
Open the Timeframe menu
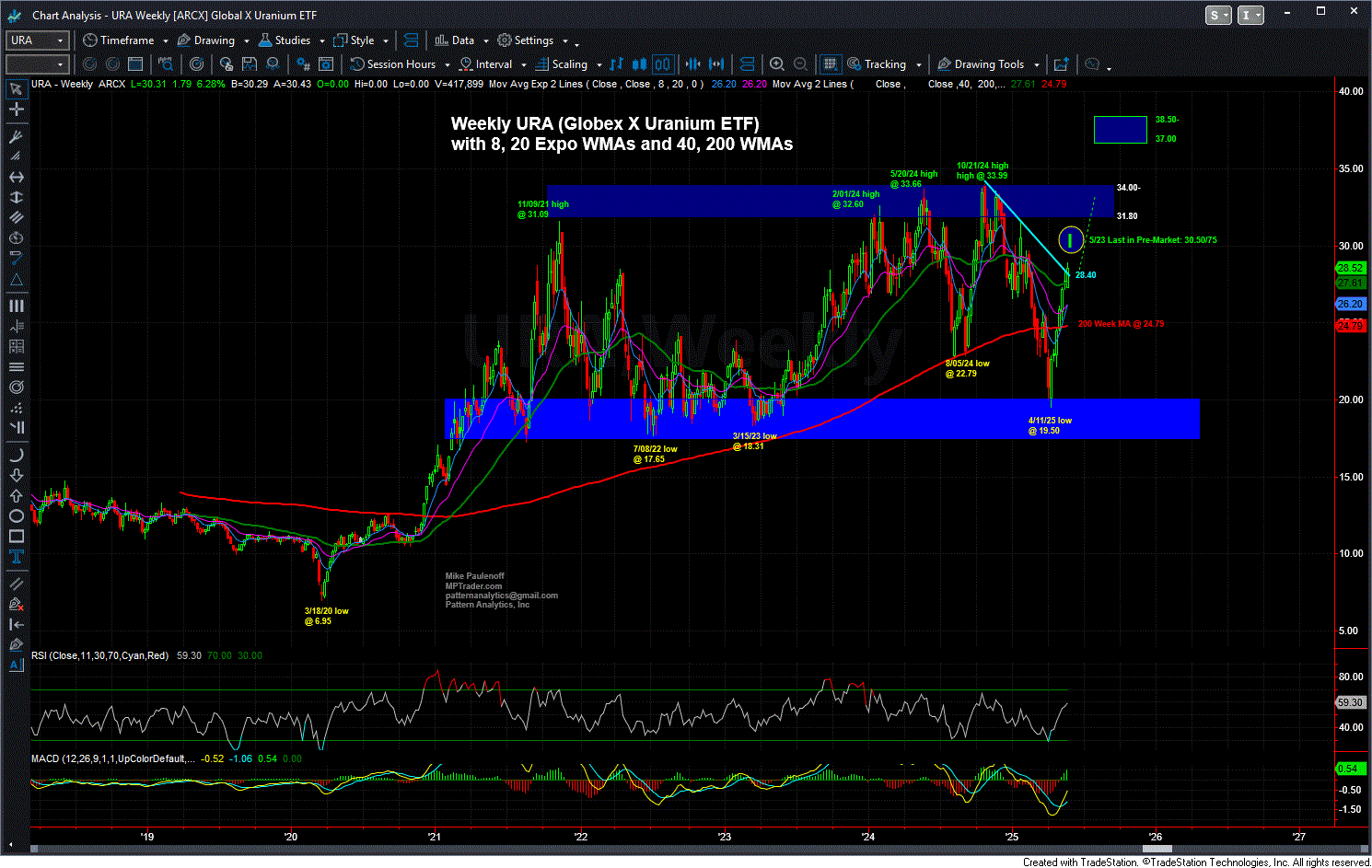tap(119, 41)
